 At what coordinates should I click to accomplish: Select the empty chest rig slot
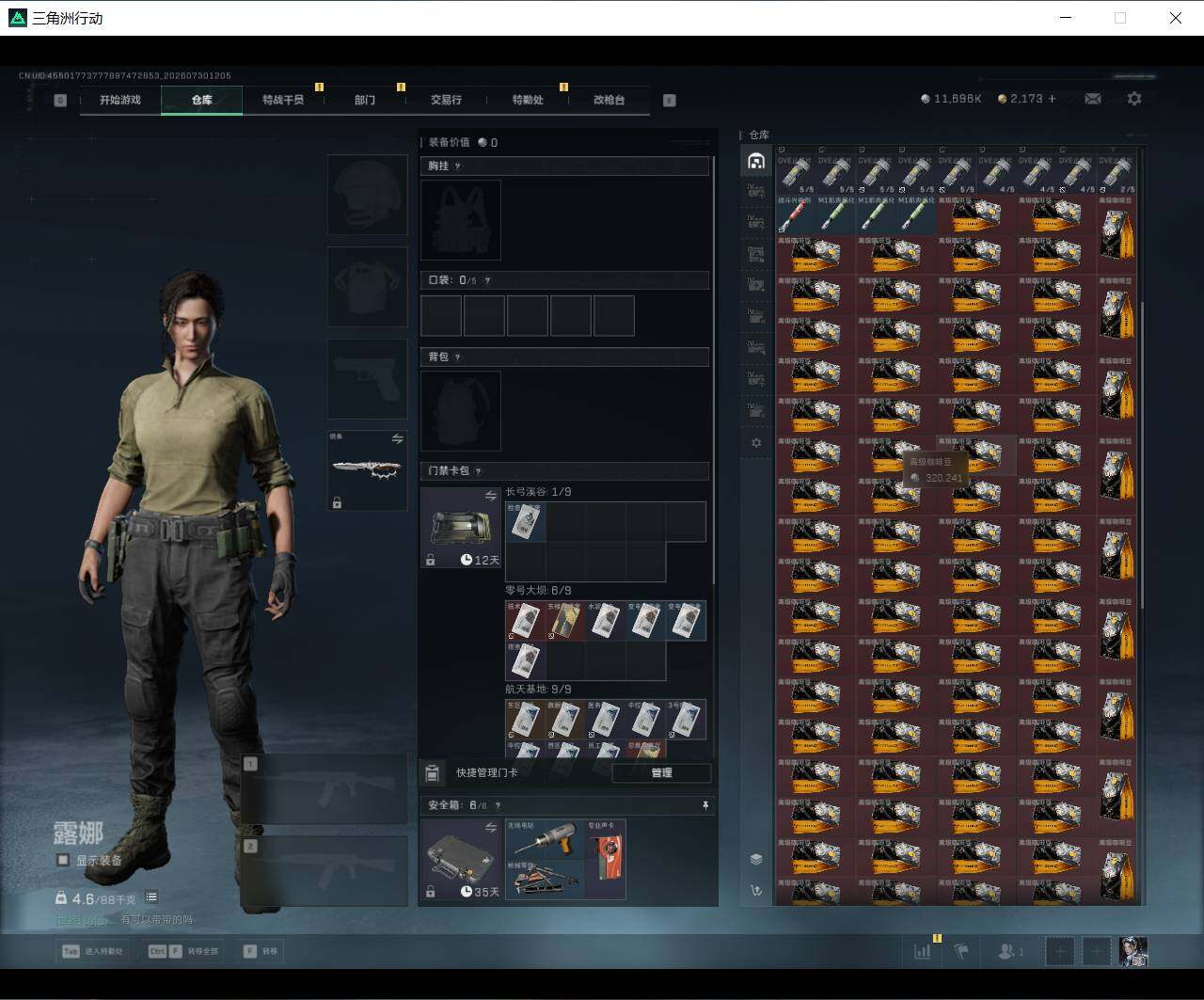pyautogui.click(x=461, y=220)
